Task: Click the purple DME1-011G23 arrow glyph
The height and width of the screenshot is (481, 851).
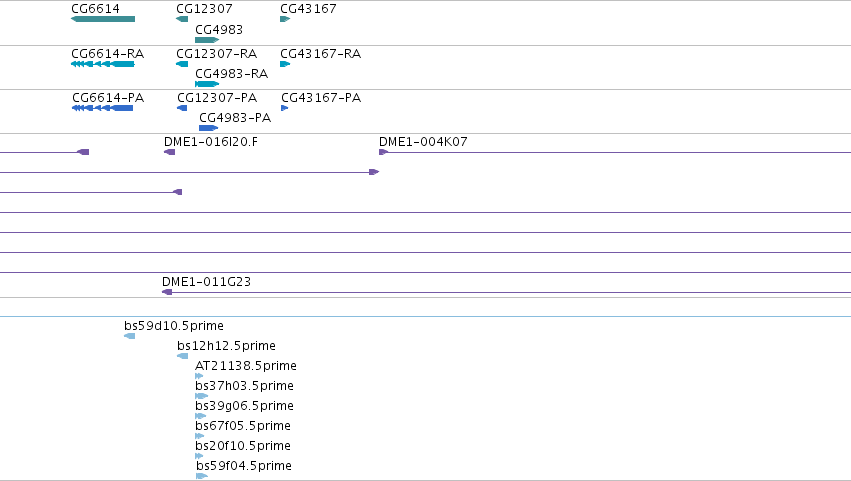Action: point(167,292)
